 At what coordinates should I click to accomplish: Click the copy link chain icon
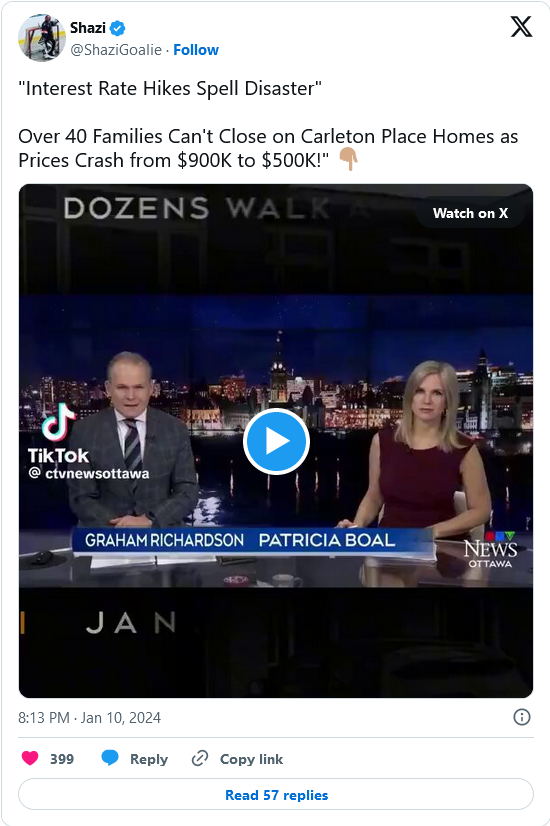click(200, 759)
